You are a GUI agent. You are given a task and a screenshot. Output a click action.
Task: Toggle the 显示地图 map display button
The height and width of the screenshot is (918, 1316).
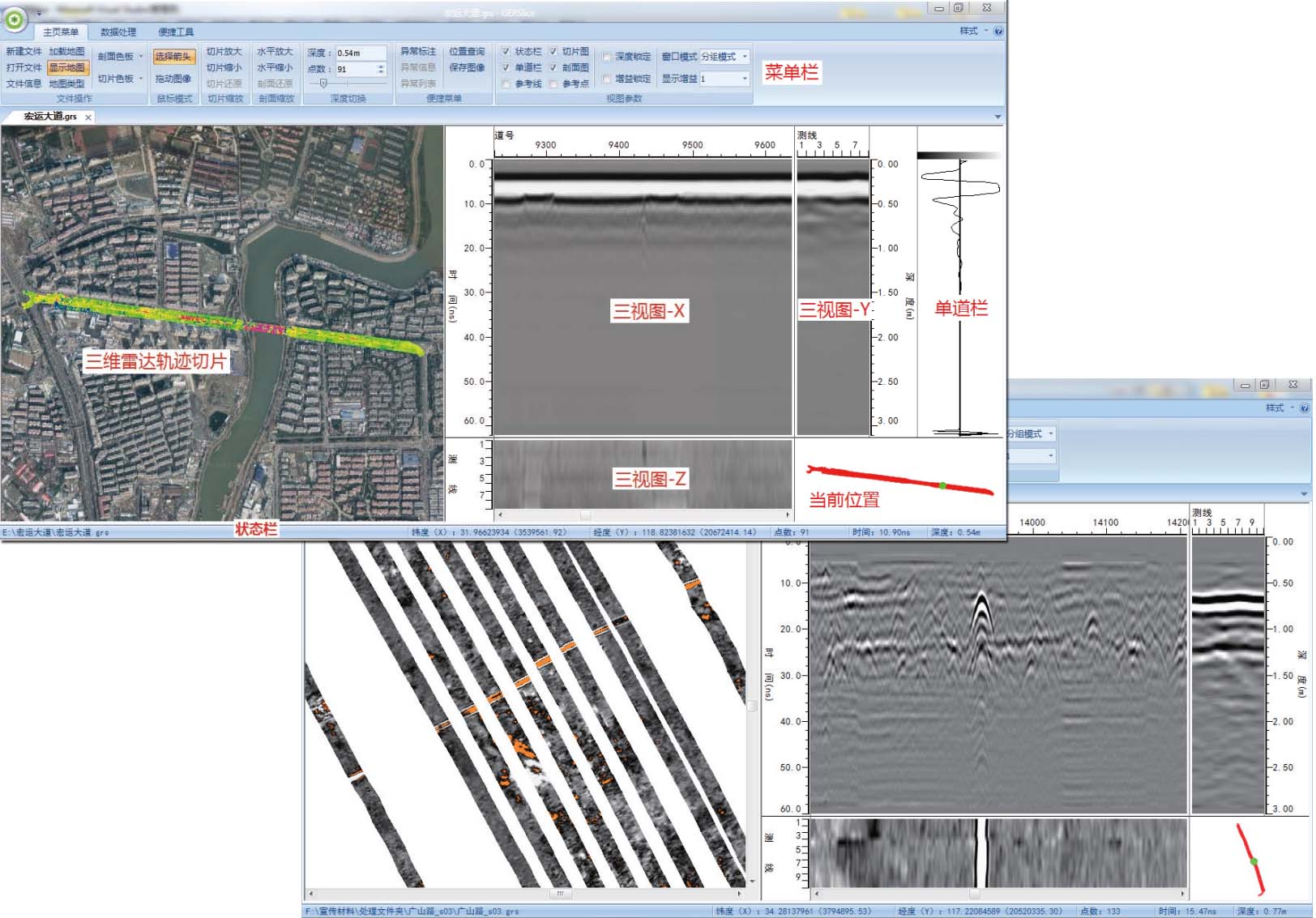[x=66, y=68]
